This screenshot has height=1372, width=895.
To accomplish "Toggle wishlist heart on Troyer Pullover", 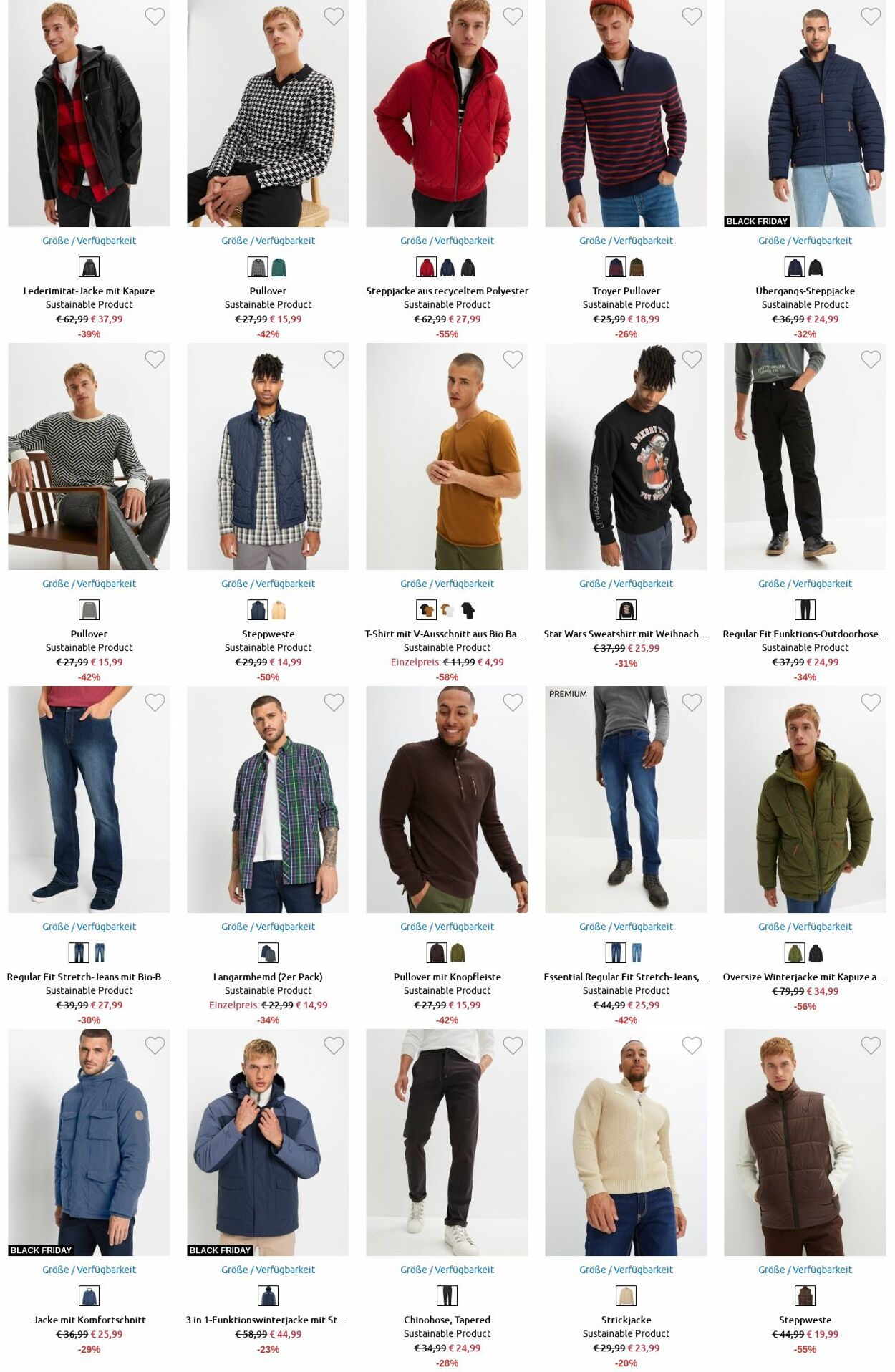I will click(x=692, y=16).
